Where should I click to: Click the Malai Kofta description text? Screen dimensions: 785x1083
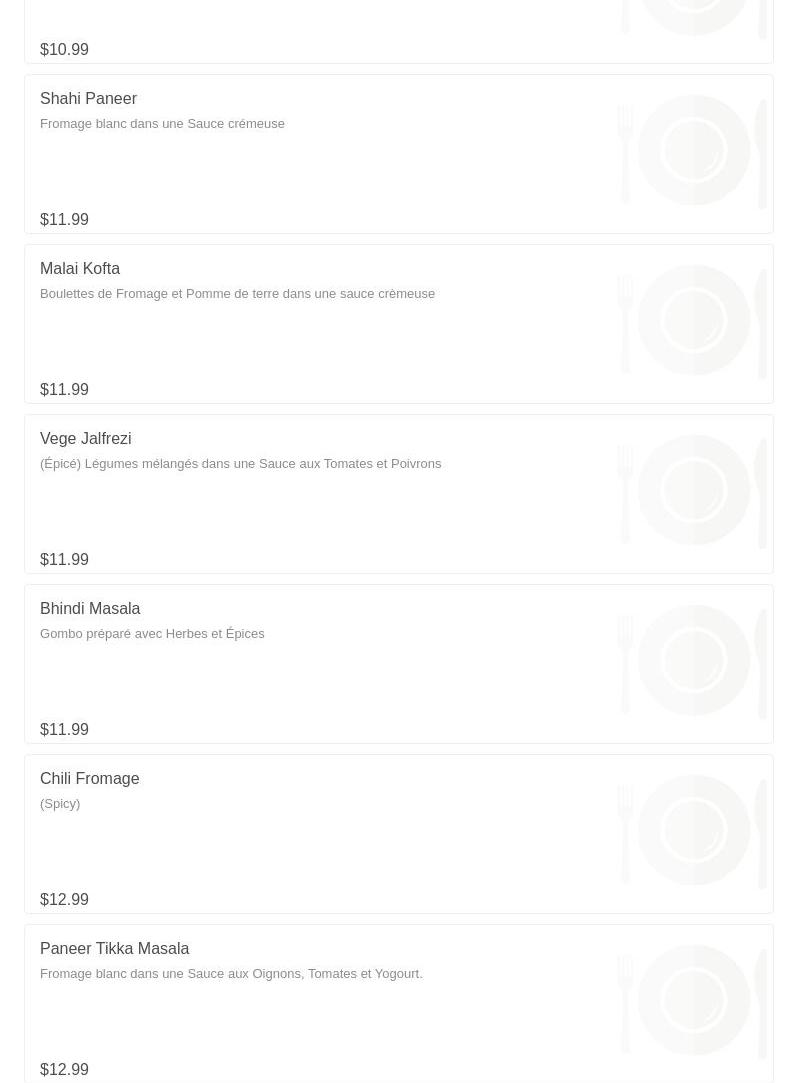237,293
